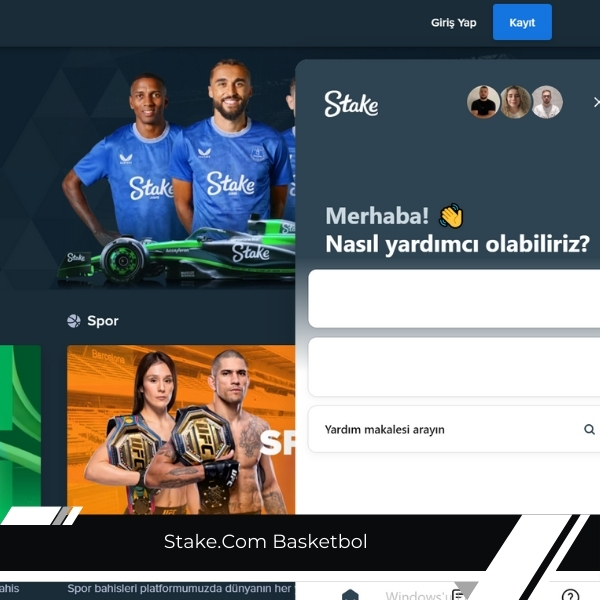Switch to the Home tab in chat widget

tap(350, 595)
